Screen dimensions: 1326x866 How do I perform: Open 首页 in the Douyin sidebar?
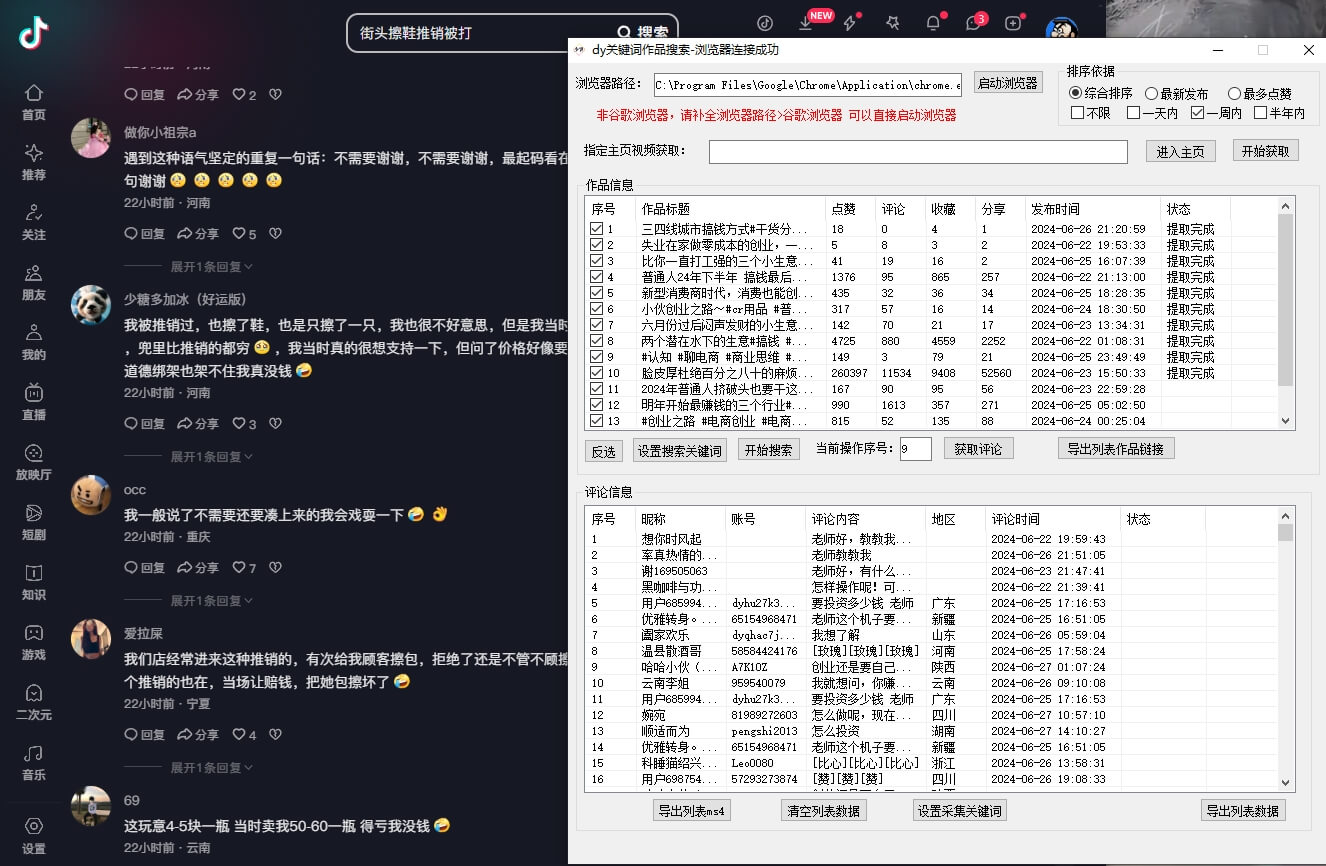(33, 102)
